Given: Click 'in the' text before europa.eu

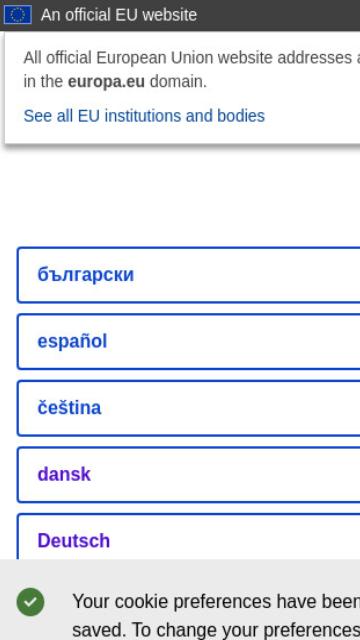Looking at the screenshot, I should 44,82.
